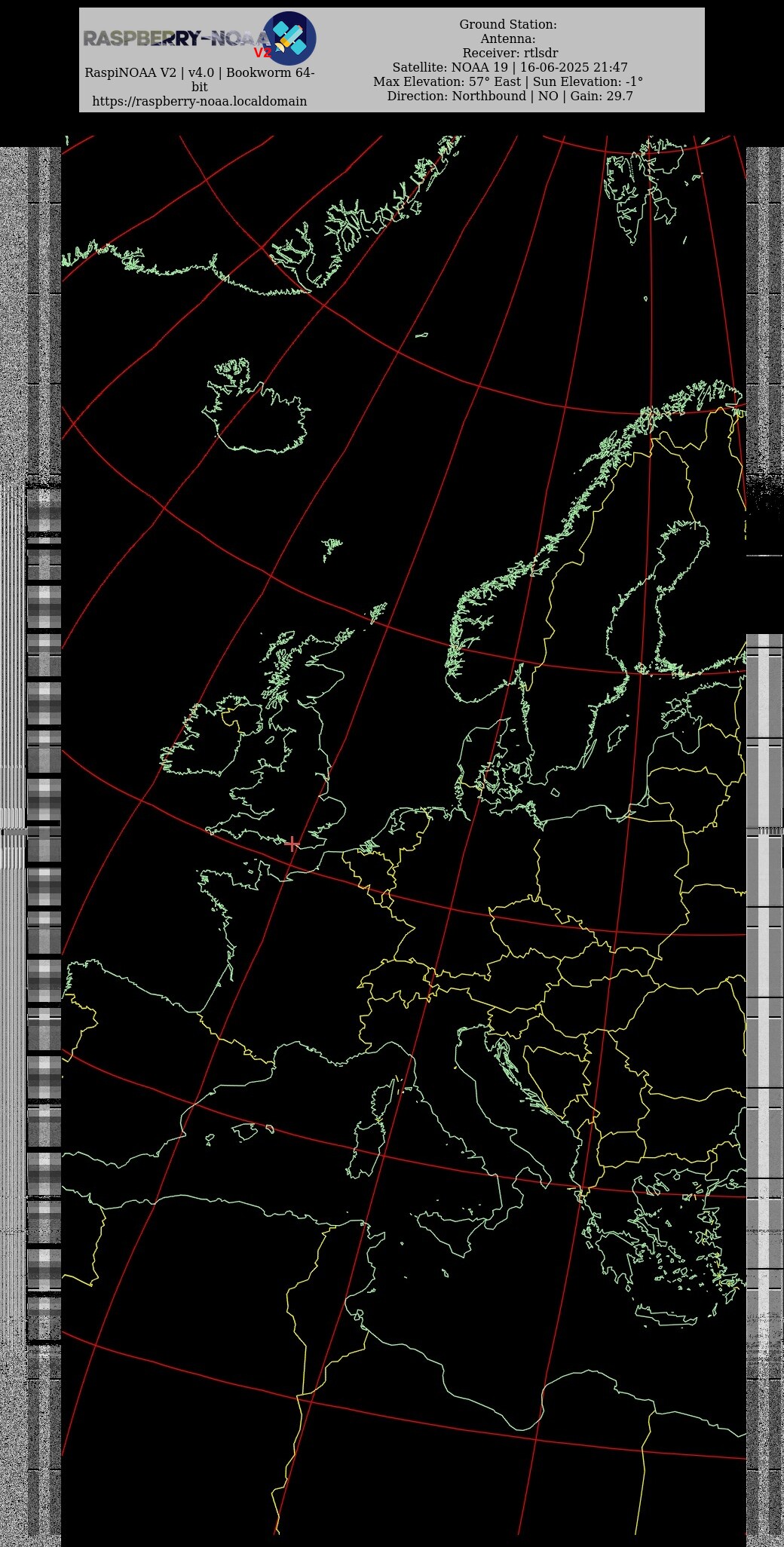Click 'Direction: Northbound | NO | Gain: 29.7' line
The width and height of the screenshot is (784, 1547).
pyautogui.click(x=510, y=96)
